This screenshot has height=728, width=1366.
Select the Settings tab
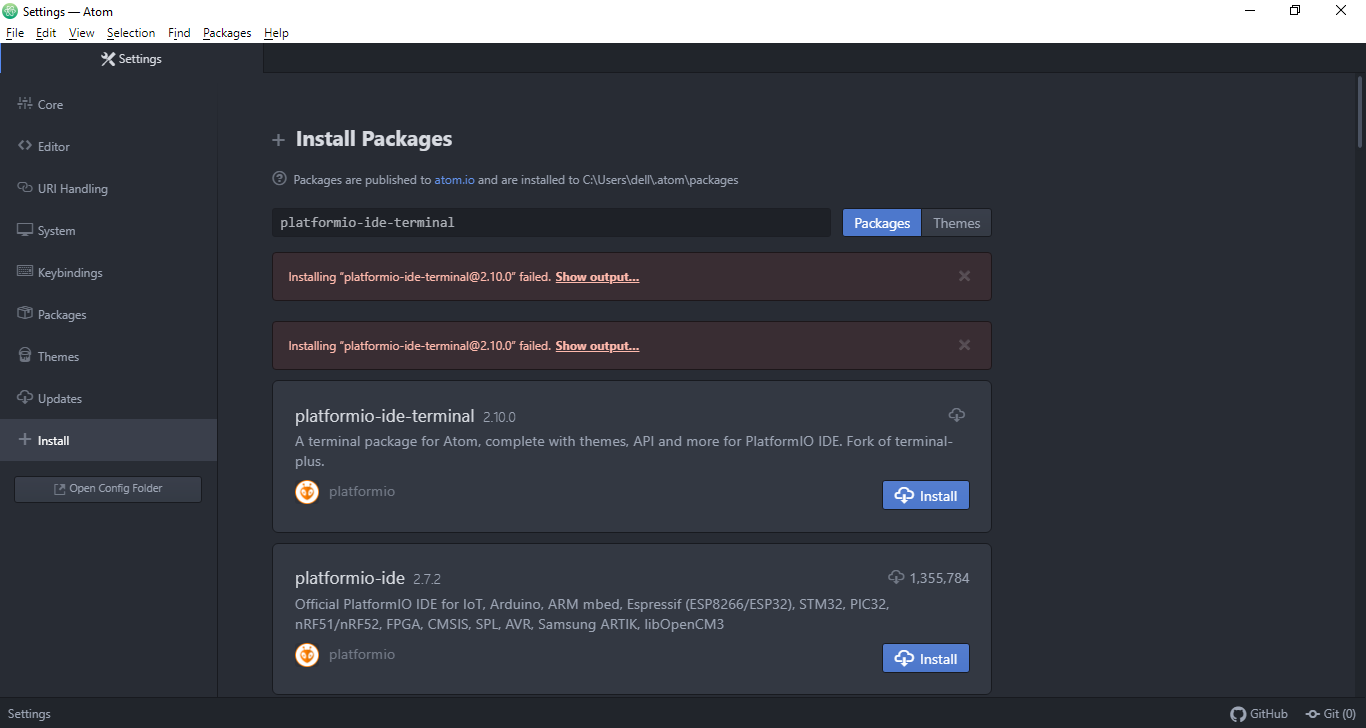click(x=131, y=58)
